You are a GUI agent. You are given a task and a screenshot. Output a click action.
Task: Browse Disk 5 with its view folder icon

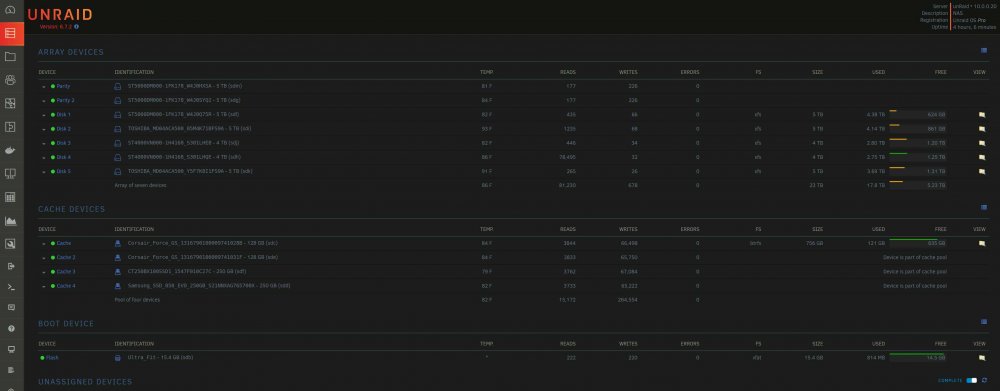[x=982, y=171]
